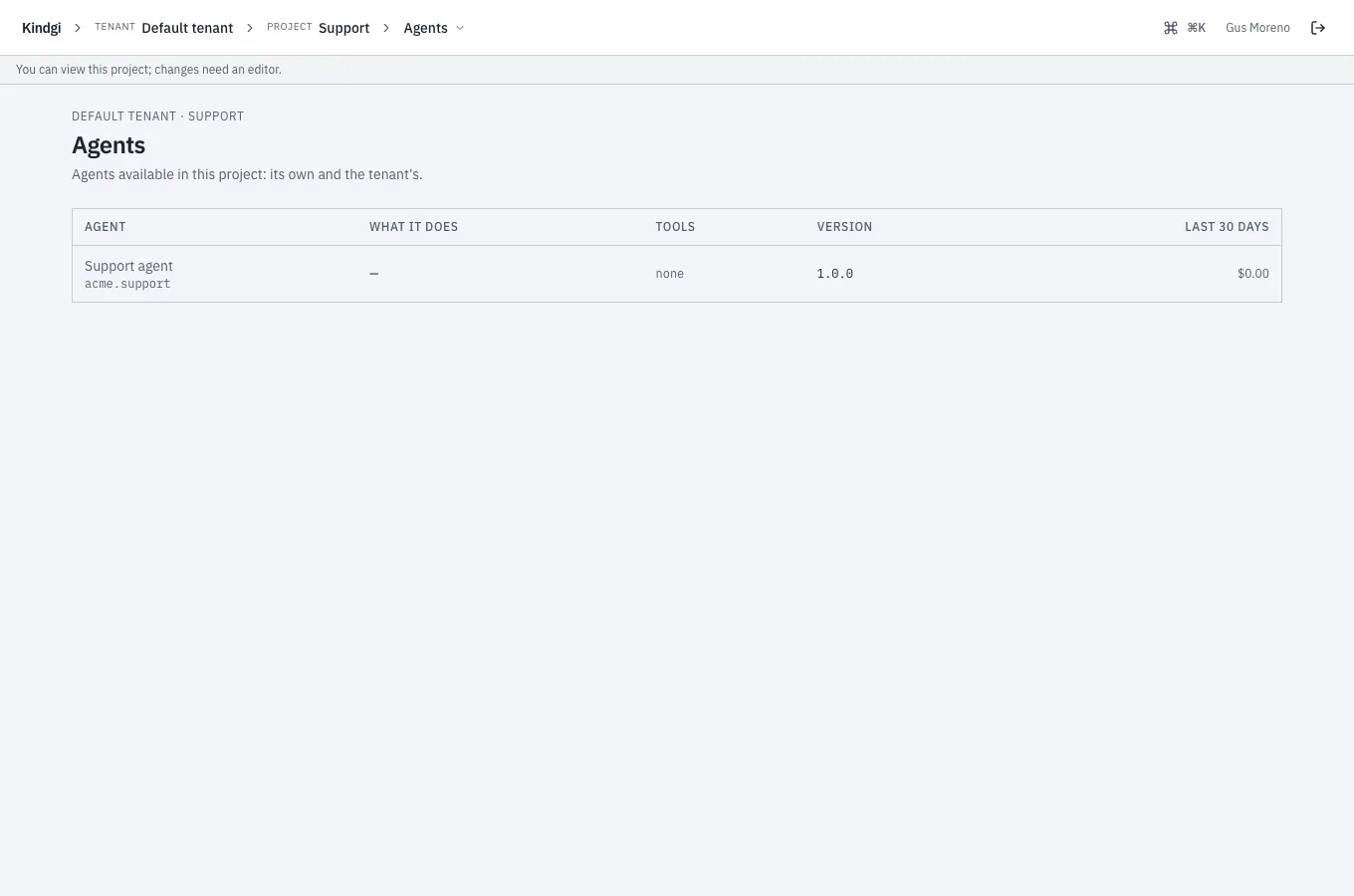Click the 'Agents available in this project' description
1354x896 pixels.
pos(247,174)
